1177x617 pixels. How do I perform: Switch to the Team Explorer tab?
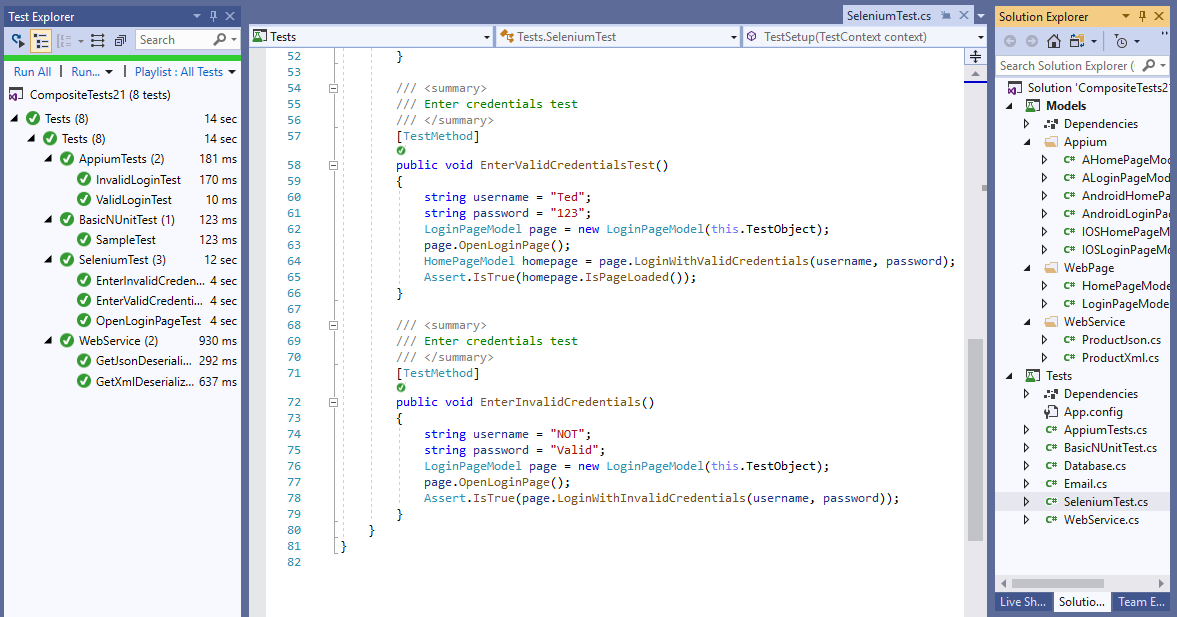[1140, 602]
